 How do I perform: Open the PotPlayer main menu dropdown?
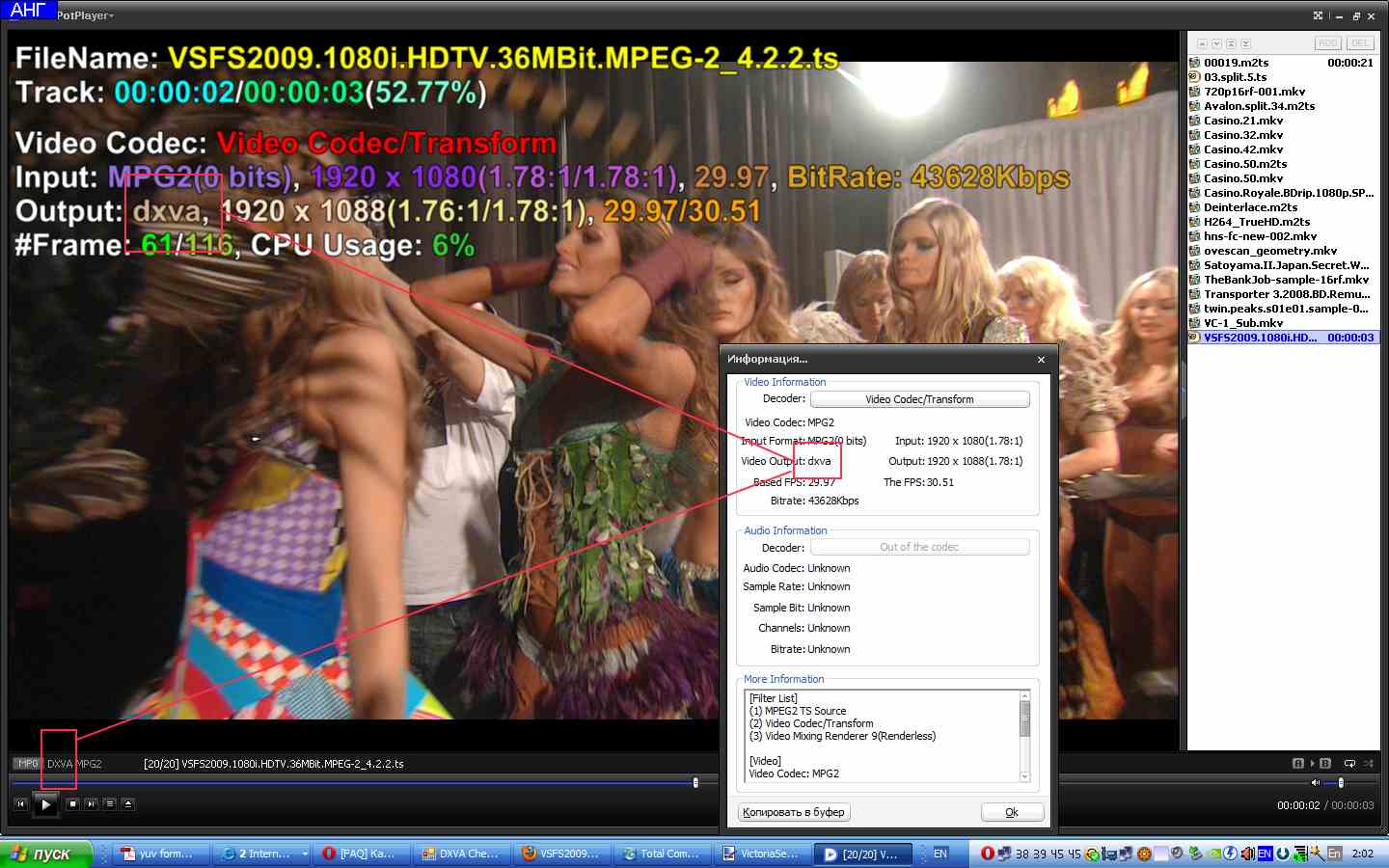tap(85, 15)
